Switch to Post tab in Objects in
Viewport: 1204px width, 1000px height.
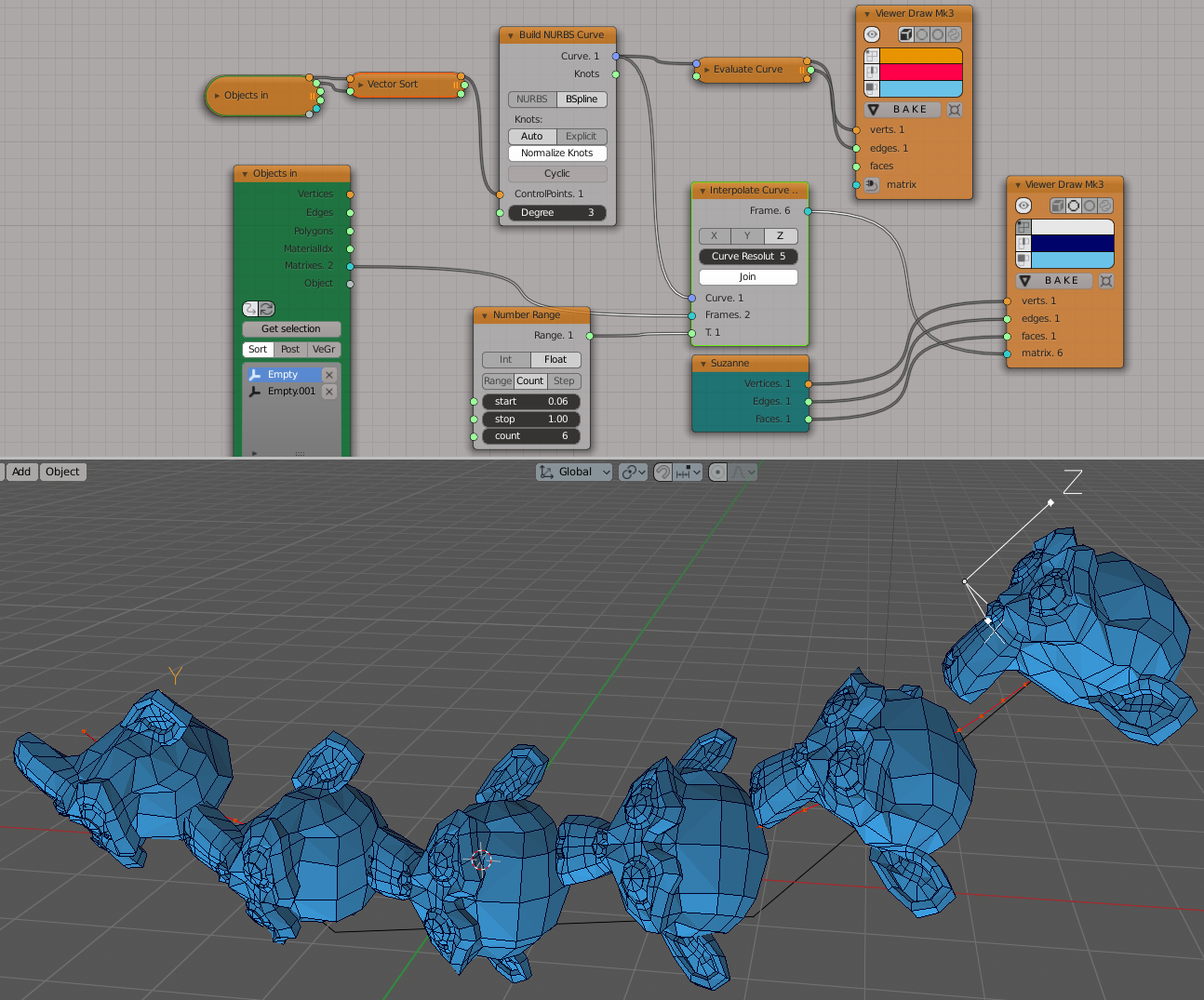290,350
